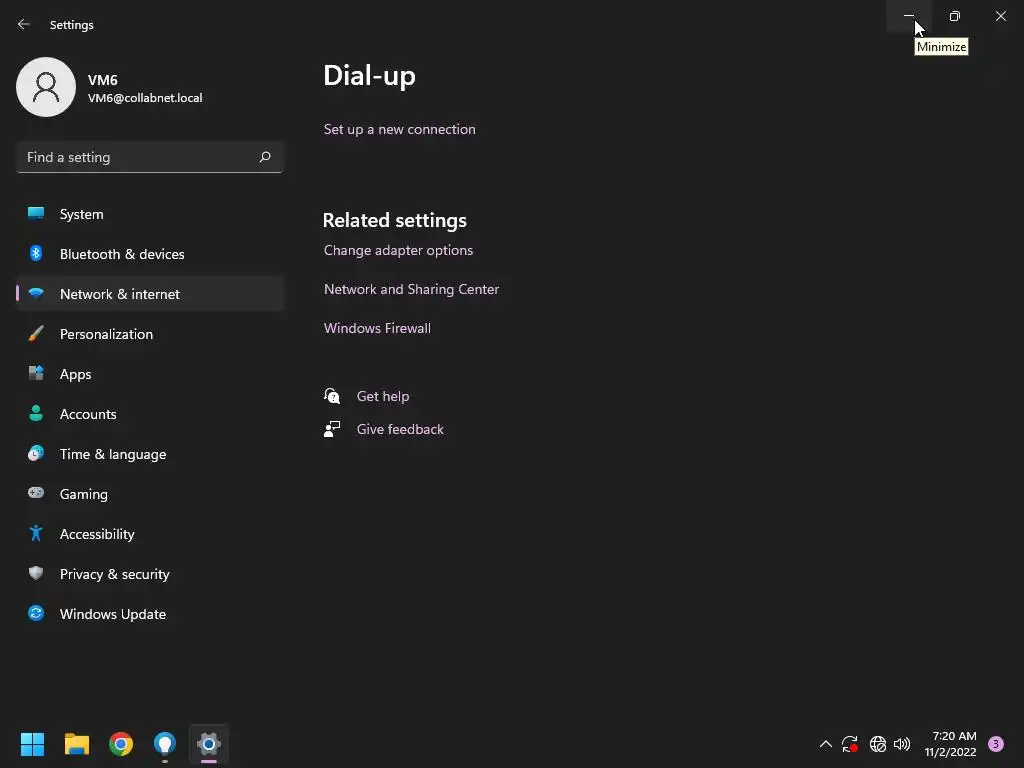The height and width of the screenshot is (768, 1024).
Task: Click the Privacy & security shield icon
Action: 36,573
